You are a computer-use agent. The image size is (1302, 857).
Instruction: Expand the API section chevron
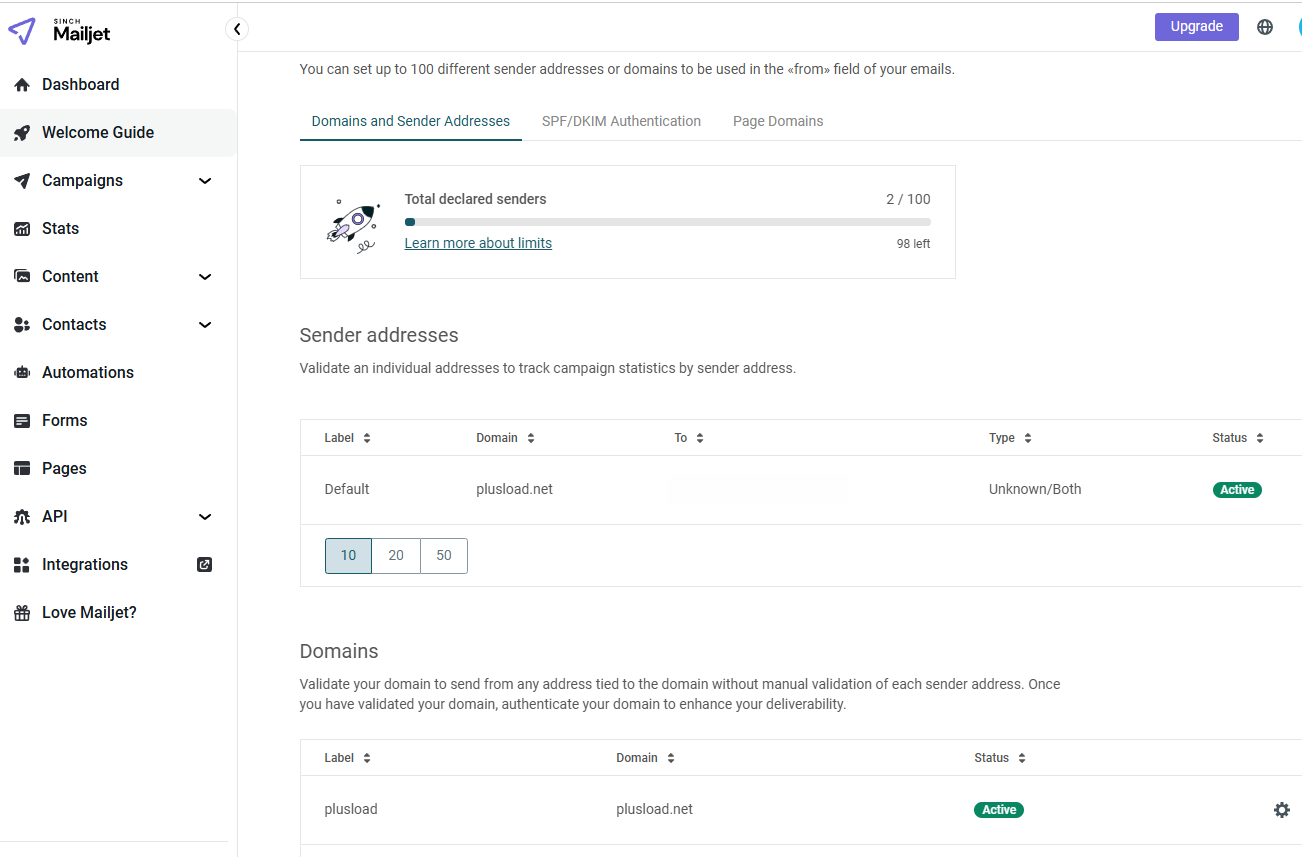pyautogui.click(x=205, y=517)
